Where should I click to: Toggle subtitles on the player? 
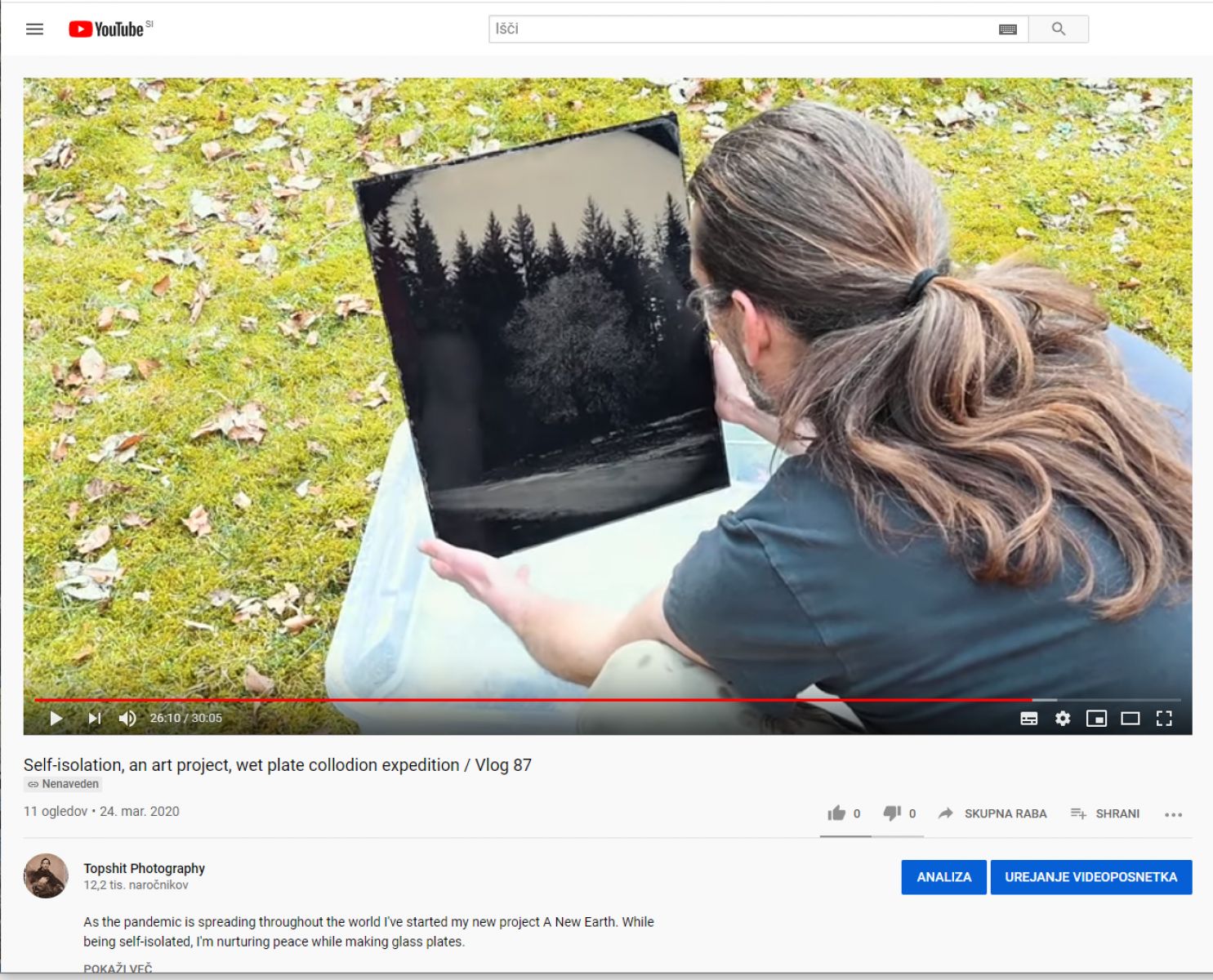point(1029,719)
